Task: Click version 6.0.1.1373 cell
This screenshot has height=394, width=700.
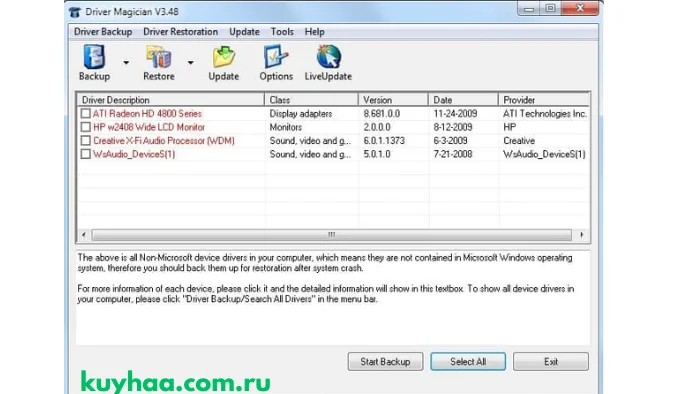Action: (384, 141)
